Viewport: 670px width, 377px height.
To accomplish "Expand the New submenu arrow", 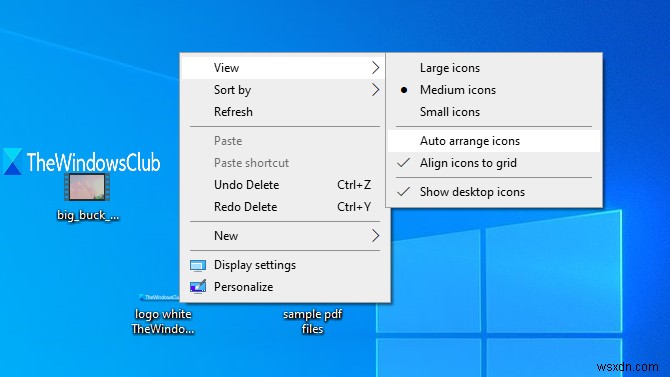I will click(375, 236).
